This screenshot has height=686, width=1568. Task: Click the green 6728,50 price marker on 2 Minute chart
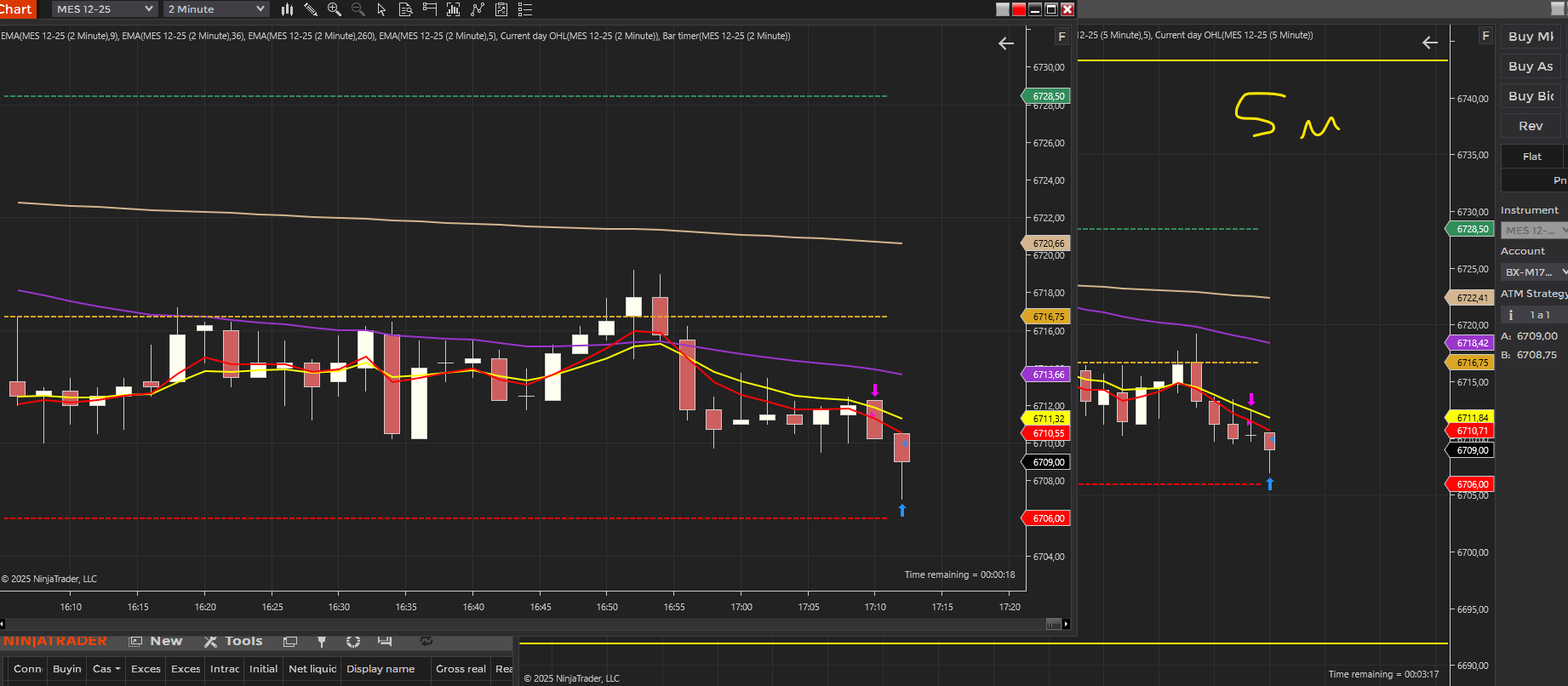coord(1047,96)
